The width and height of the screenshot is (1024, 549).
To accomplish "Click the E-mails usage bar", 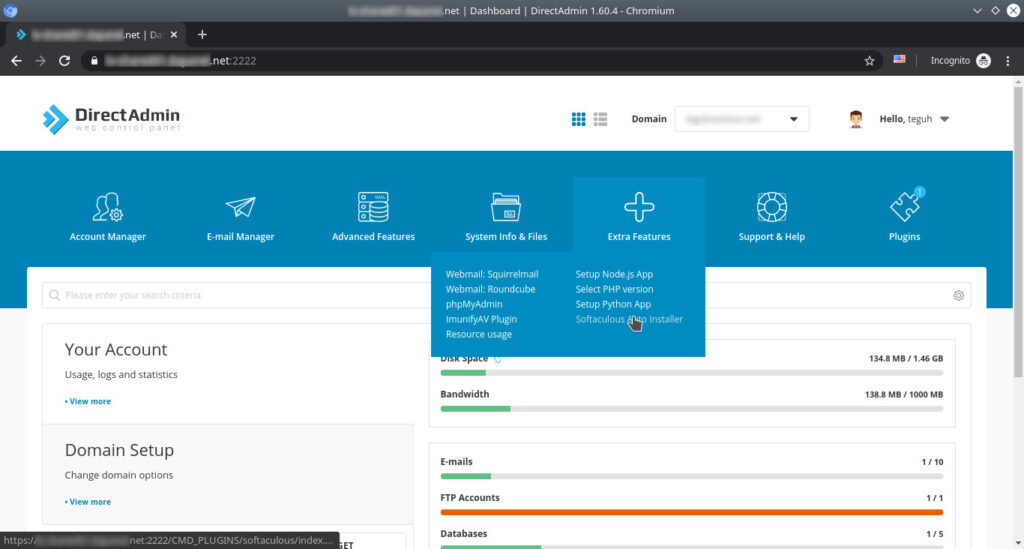I will pyautogui.click(x=692, y=476).
